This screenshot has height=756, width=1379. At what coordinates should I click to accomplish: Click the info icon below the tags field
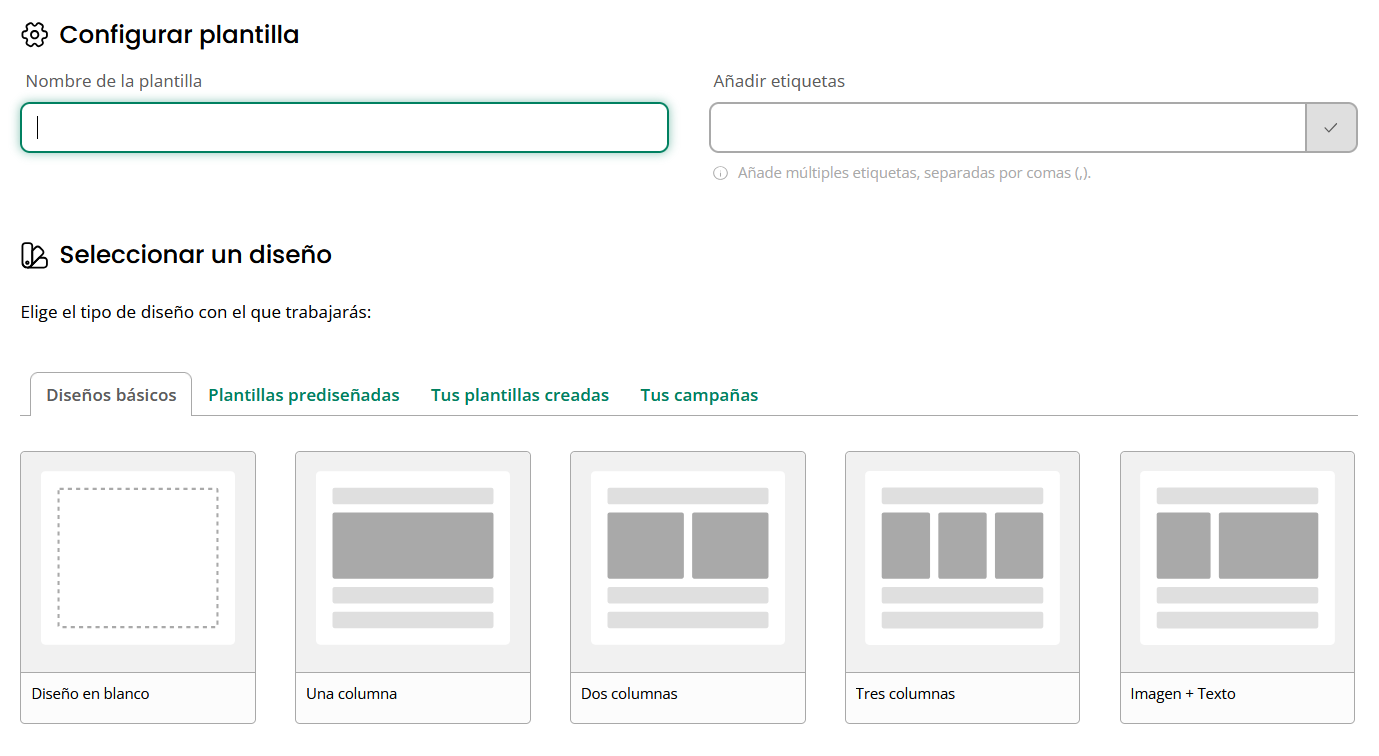[x=720, y=173]
